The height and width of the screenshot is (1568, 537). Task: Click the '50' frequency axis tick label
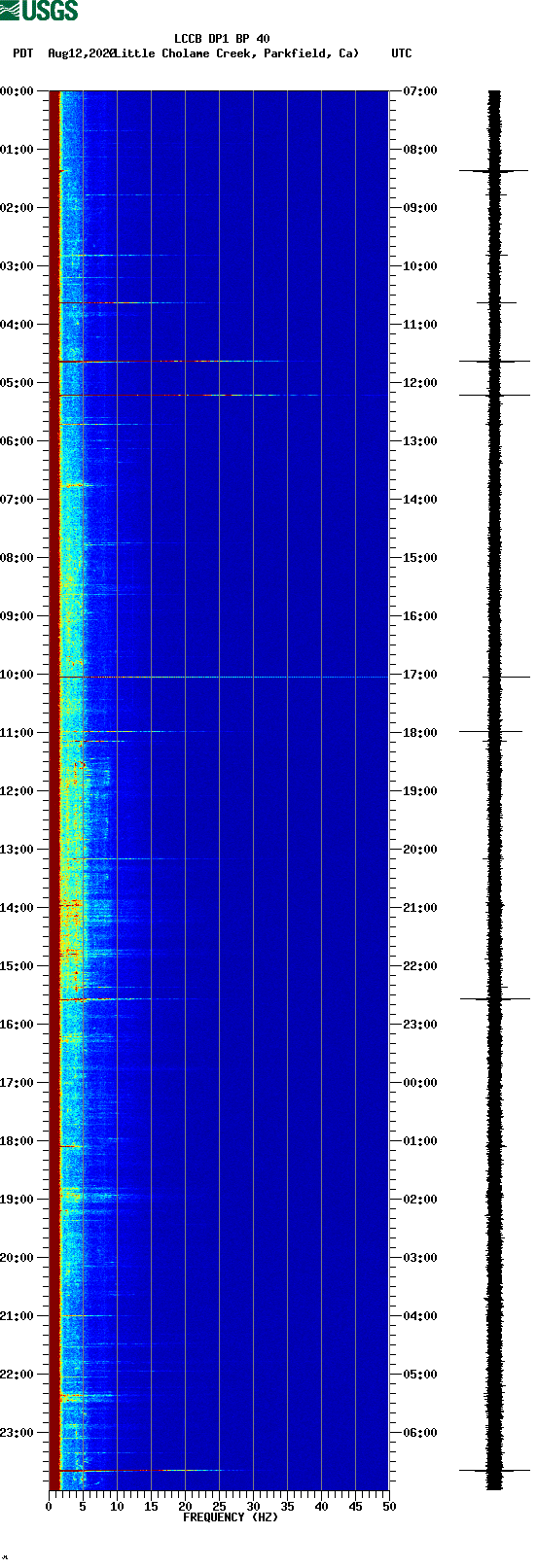pyautogui.click(x=389, y=1507)
